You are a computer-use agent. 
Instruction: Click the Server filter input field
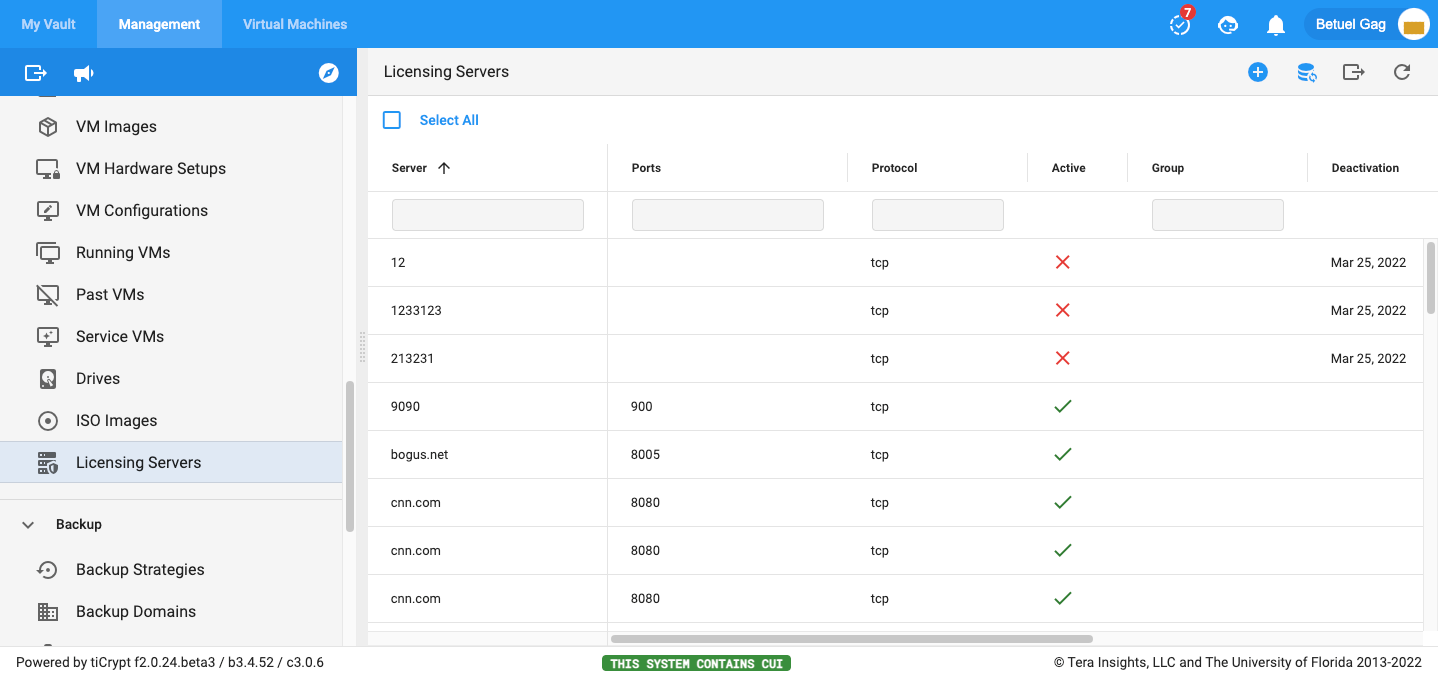[487, 215]
